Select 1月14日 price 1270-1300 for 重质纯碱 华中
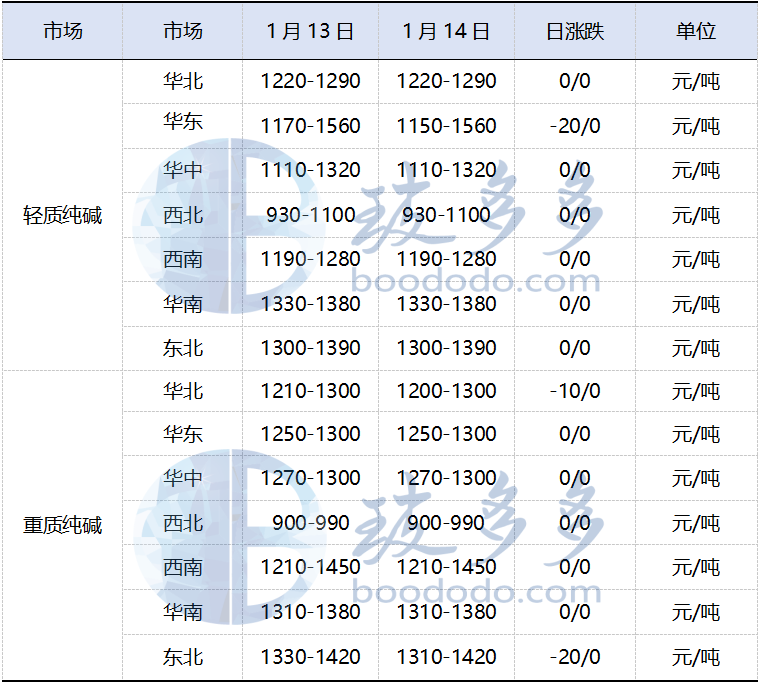Image resolution: width=760 pixels, height=683 pixels. coord(446,478)
